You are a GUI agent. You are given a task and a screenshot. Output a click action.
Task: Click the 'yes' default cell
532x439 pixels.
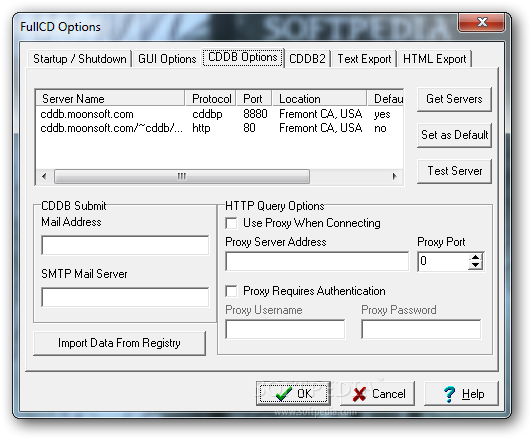click(382, 115)
